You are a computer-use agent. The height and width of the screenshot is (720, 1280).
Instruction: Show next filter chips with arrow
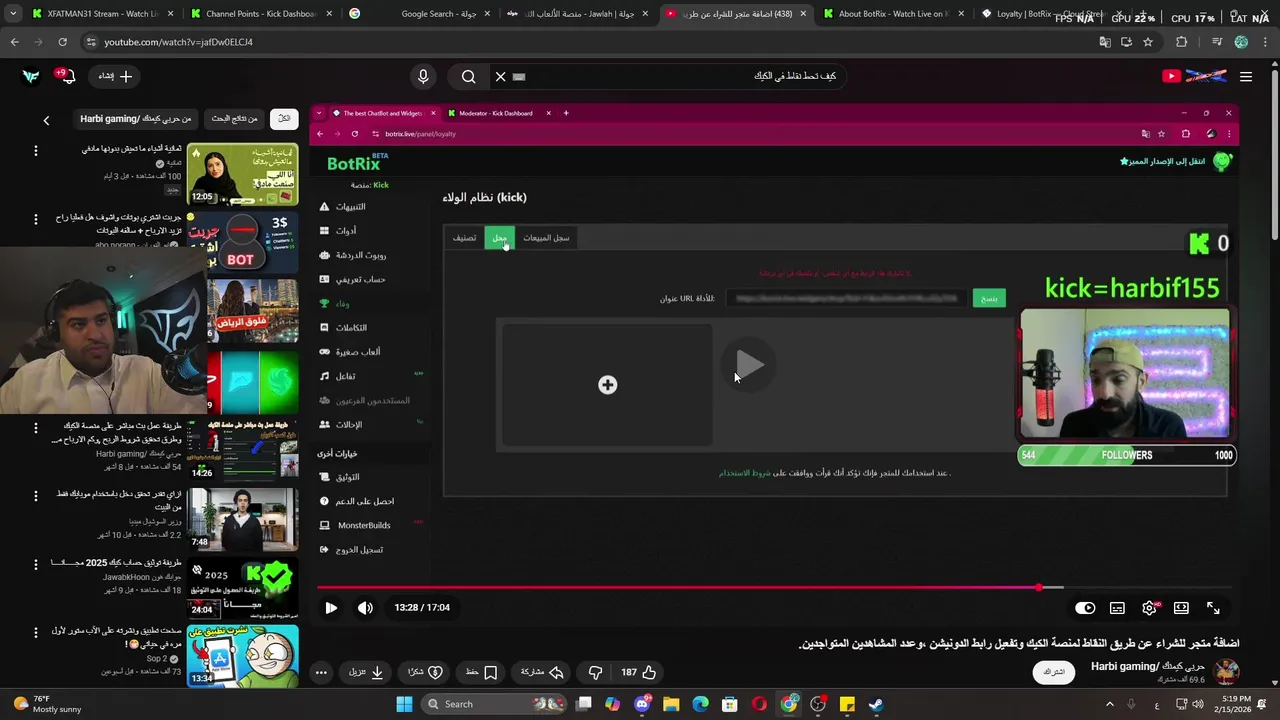[x=46, y=120]
